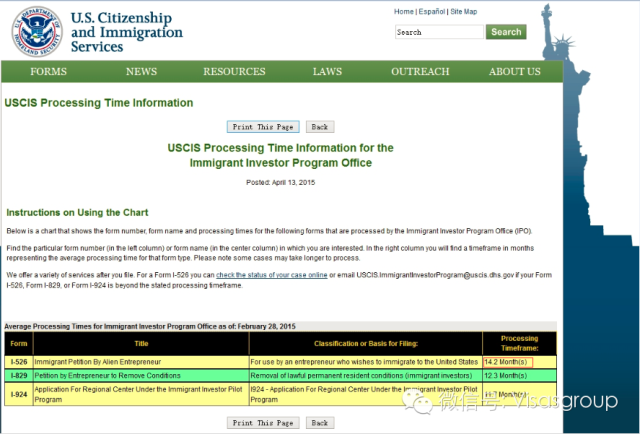Open the OUTREACH menu
Viewport: 640px width, 434px height.
point(420,71)
